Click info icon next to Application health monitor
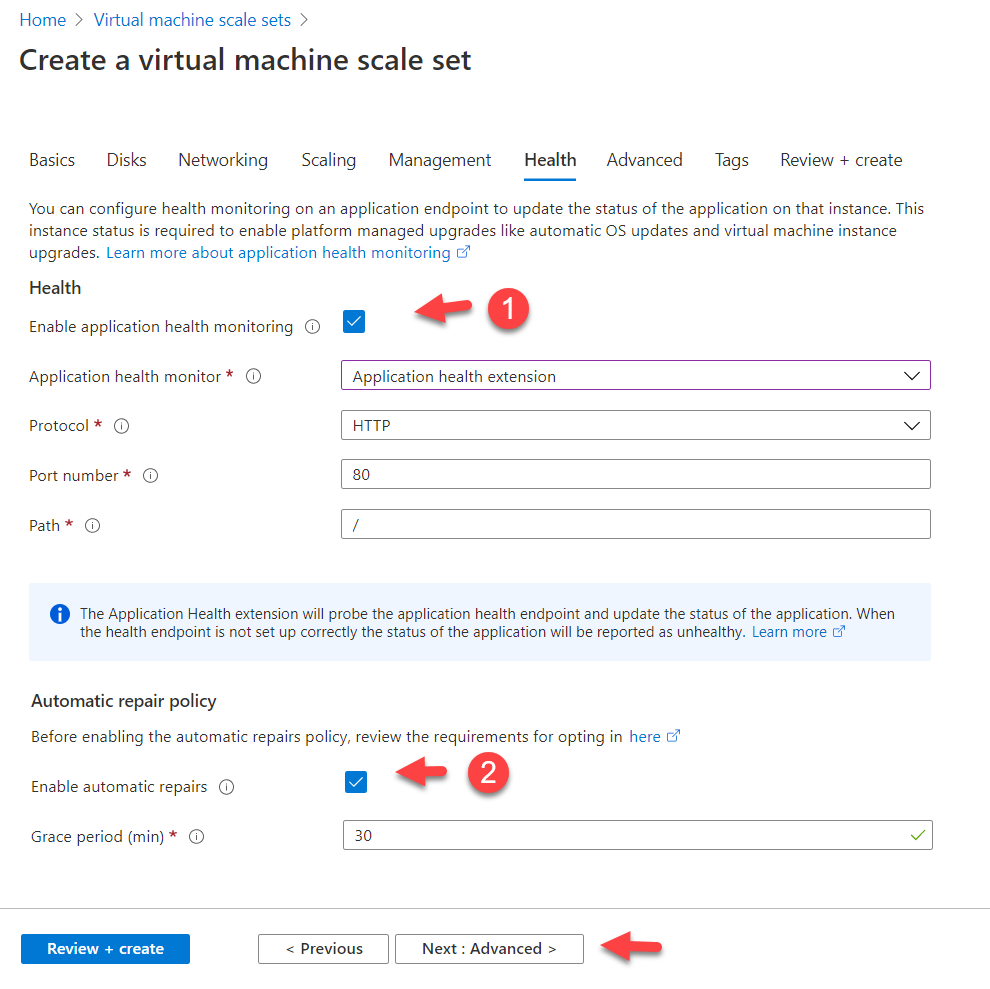The height and width of the screenshot is (989, 990). click(x=254, y=377)
